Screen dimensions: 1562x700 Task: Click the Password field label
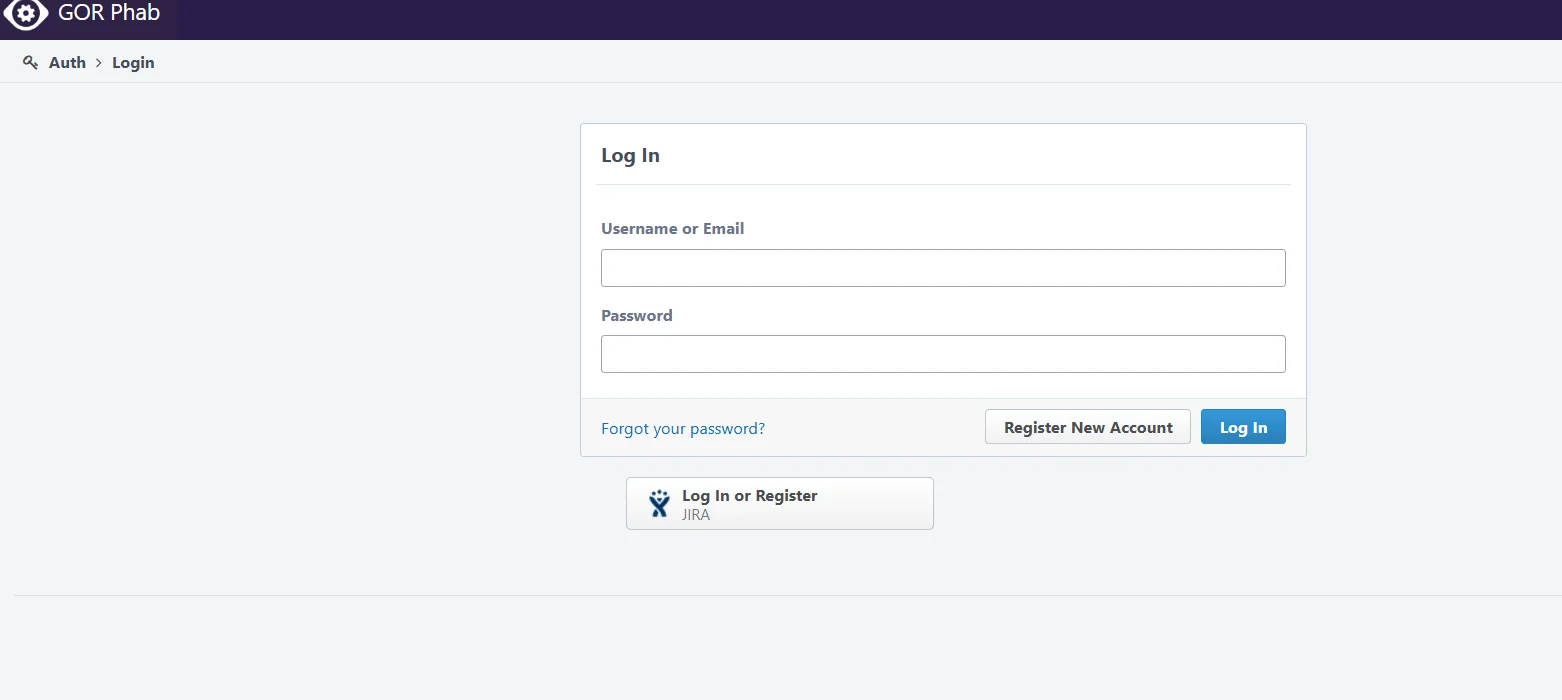point(636,316)
